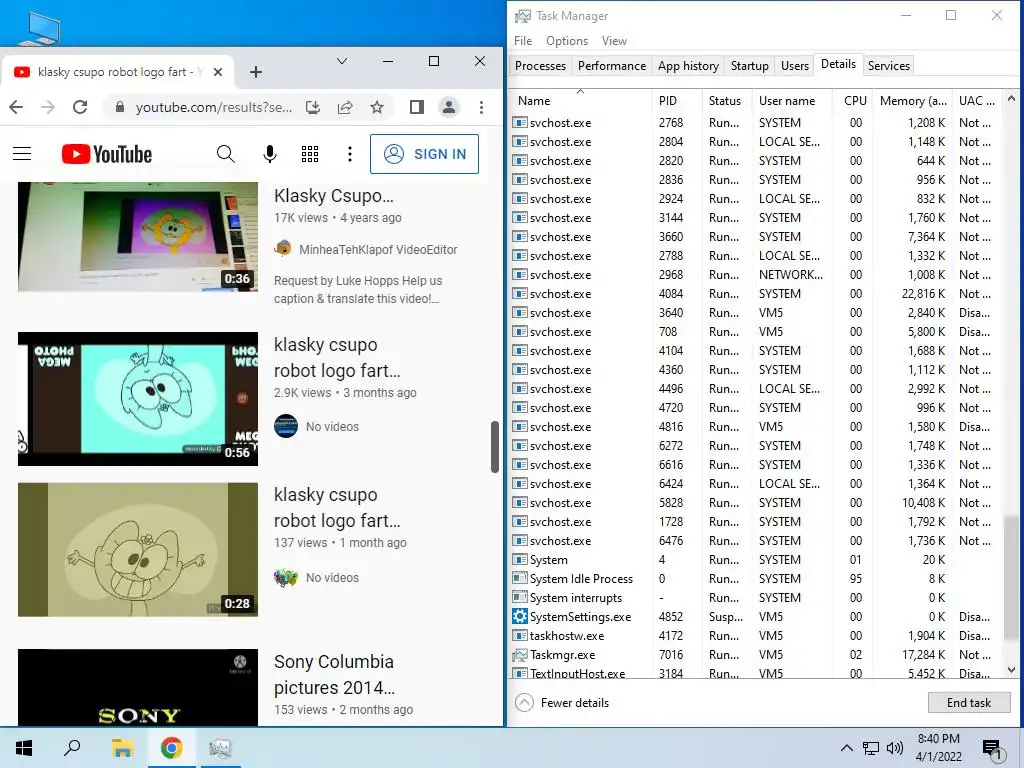Show hidden system tray icons

[846, 748]
